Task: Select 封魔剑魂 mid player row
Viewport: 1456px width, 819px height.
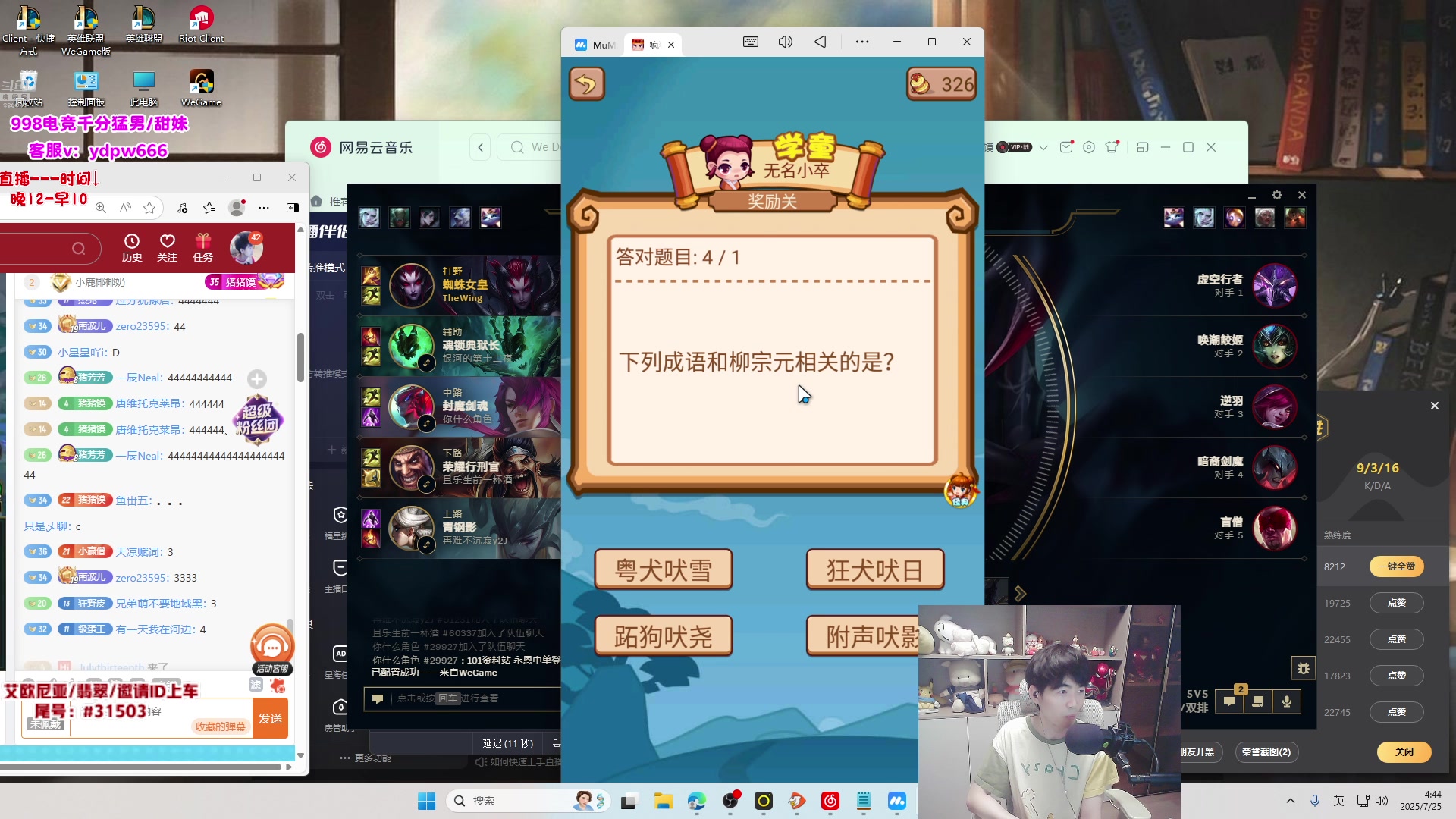Action: coord(460,406)
